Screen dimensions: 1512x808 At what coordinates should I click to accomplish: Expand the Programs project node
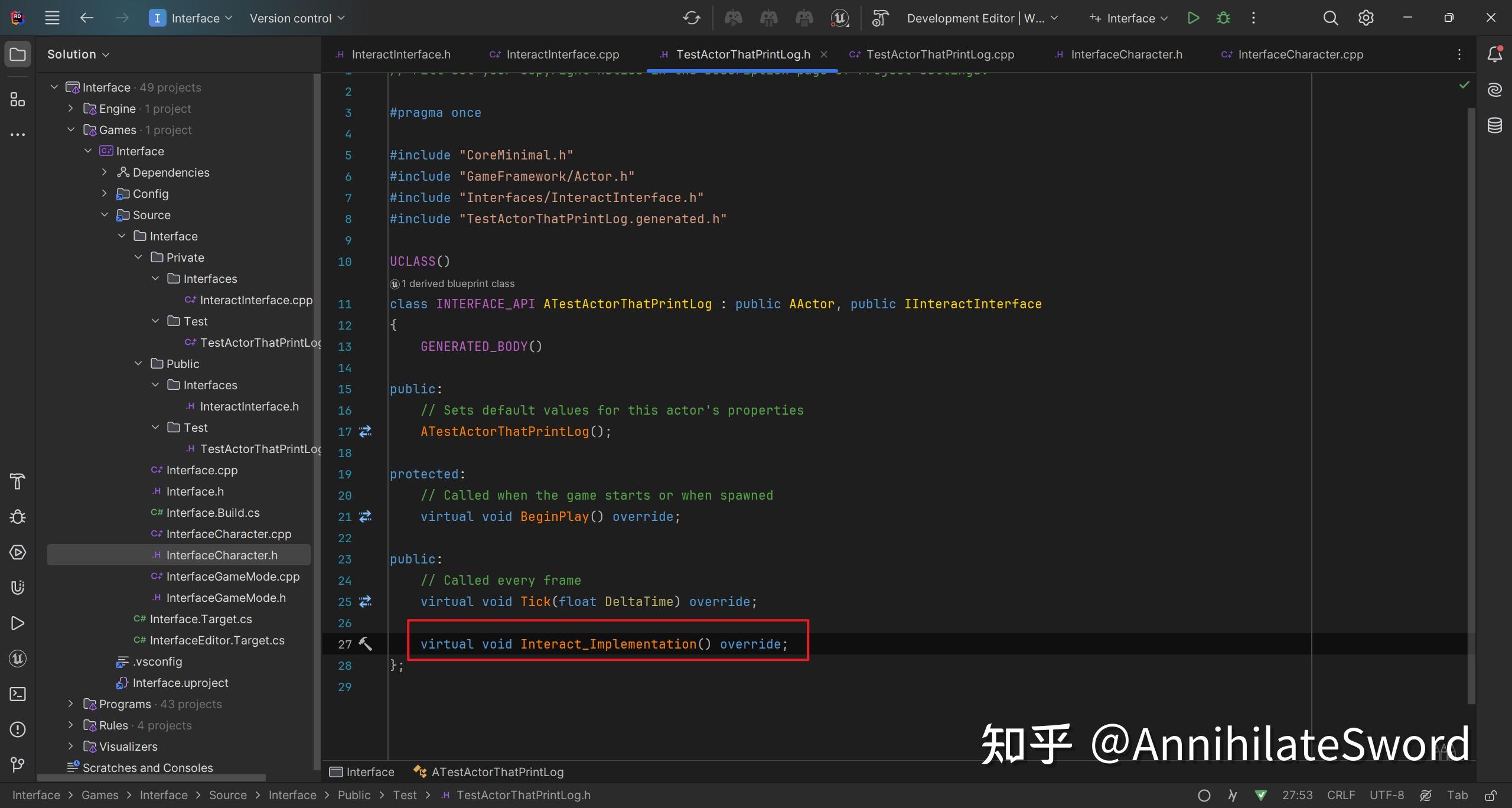click(71, 704)
